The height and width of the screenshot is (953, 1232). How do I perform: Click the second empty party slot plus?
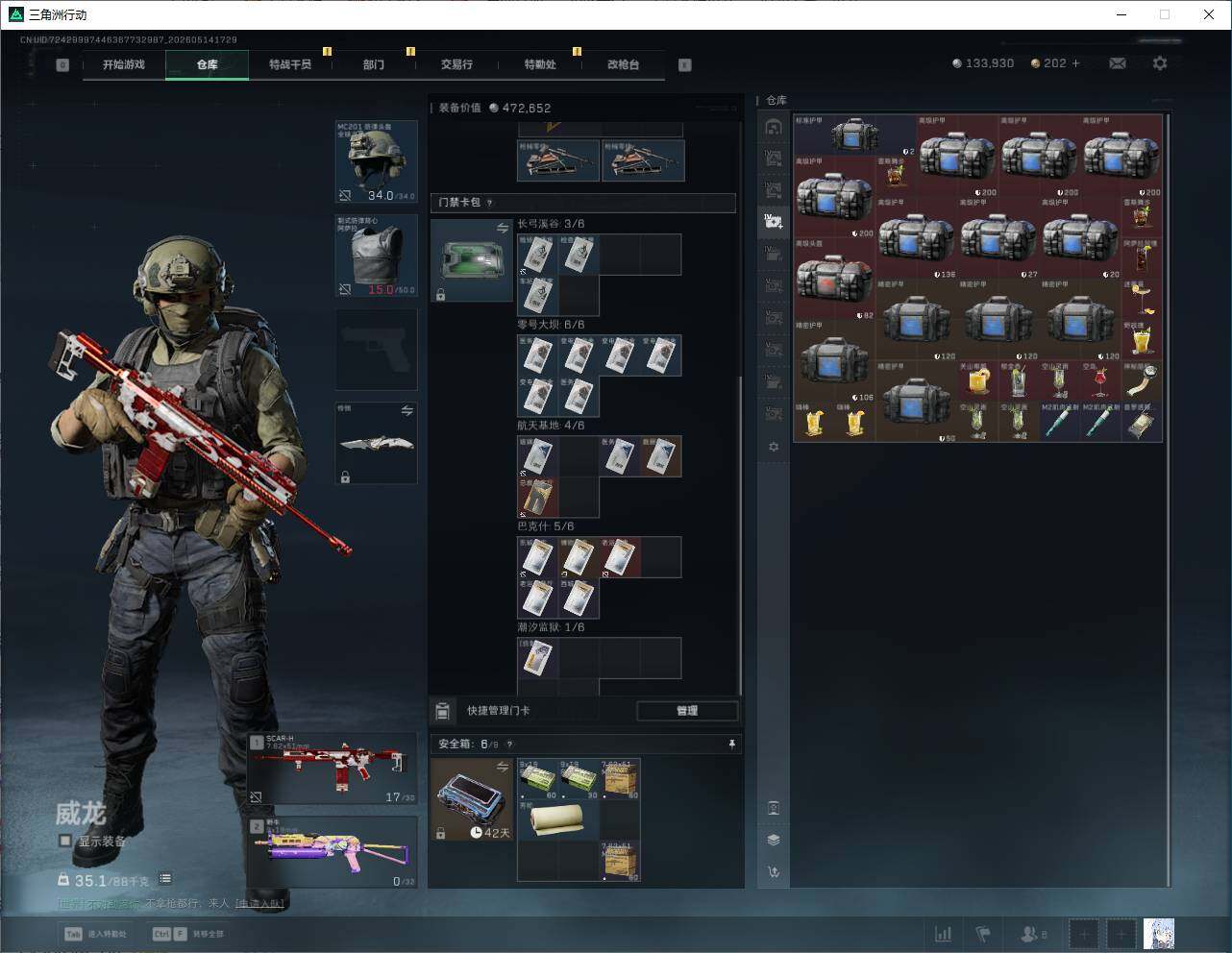(x=1121, y=934)
